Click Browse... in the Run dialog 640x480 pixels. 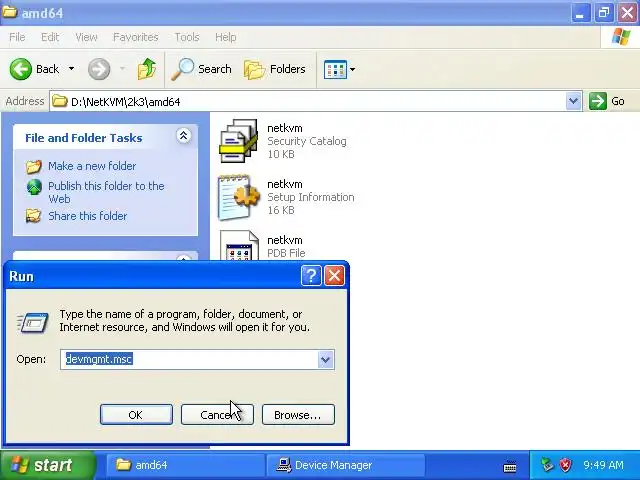[x=298, y=415]
